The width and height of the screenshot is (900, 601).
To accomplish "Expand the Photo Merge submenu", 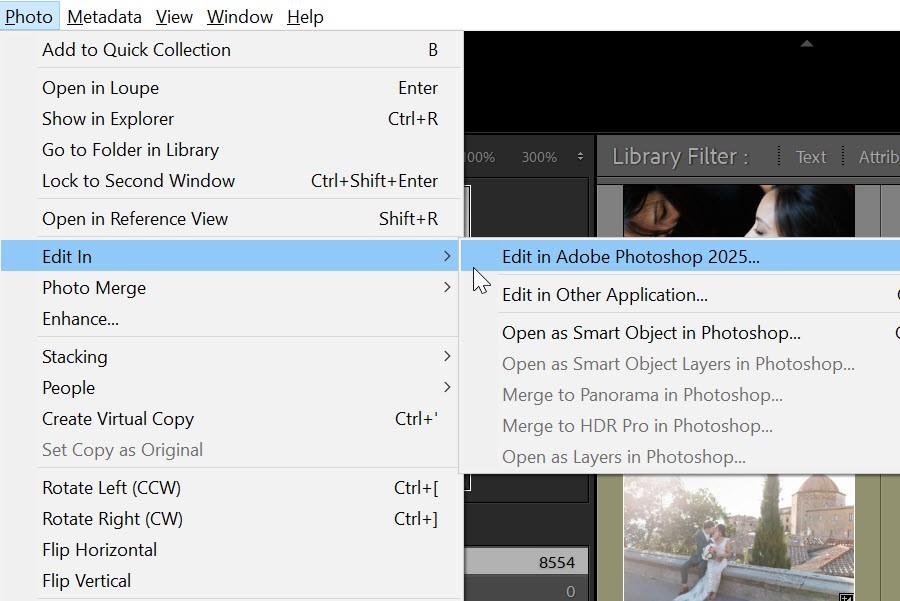I will (200, 287).
